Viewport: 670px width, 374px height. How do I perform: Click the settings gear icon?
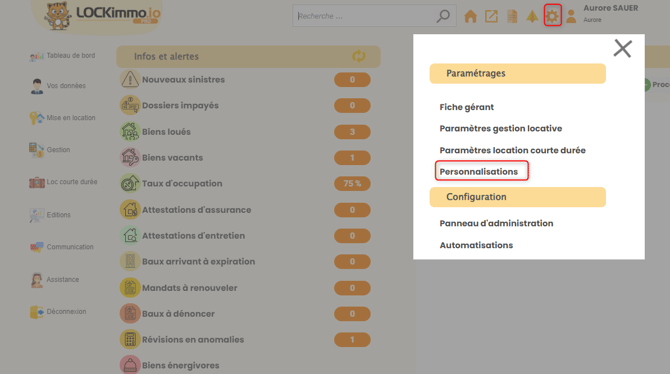pos(552,16)
